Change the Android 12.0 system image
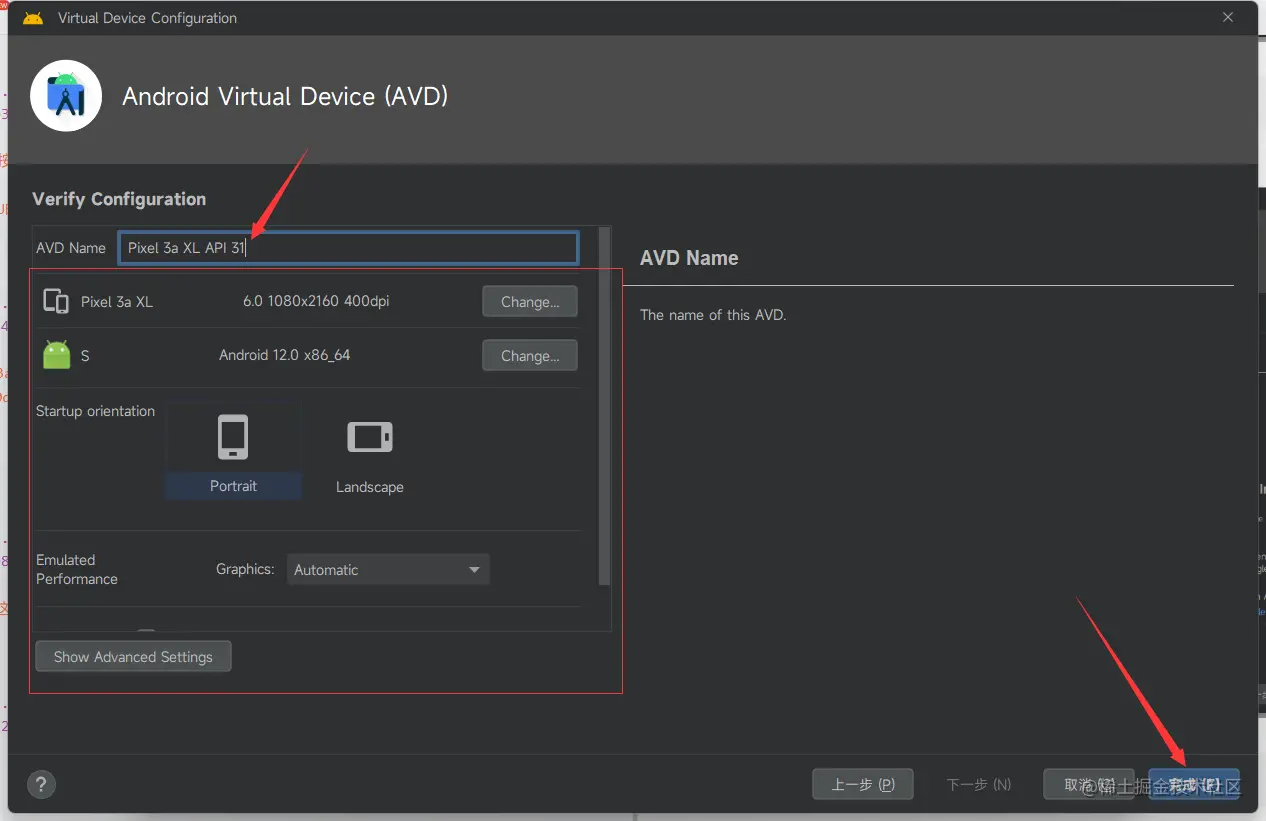This screenshot has width=1266, height=821. point(530,356)
